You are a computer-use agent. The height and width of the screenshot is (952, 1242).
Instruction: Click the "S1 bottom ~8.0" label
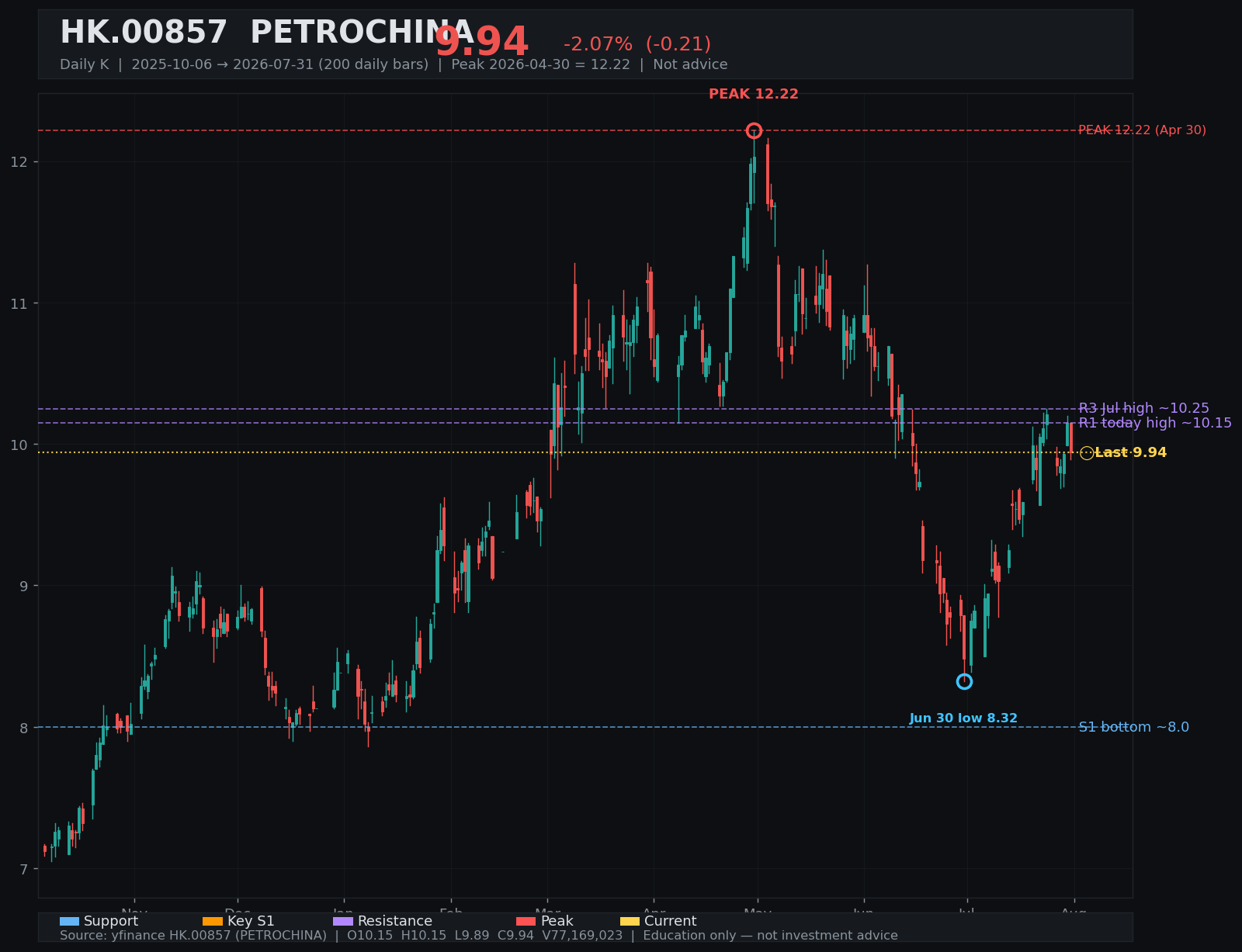1134,727
